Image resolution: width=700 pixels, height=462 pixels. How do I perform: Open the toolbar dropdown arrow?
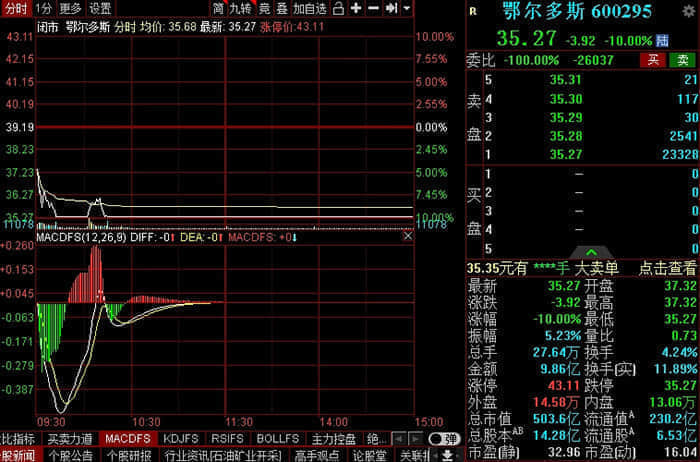pos(407,8)
